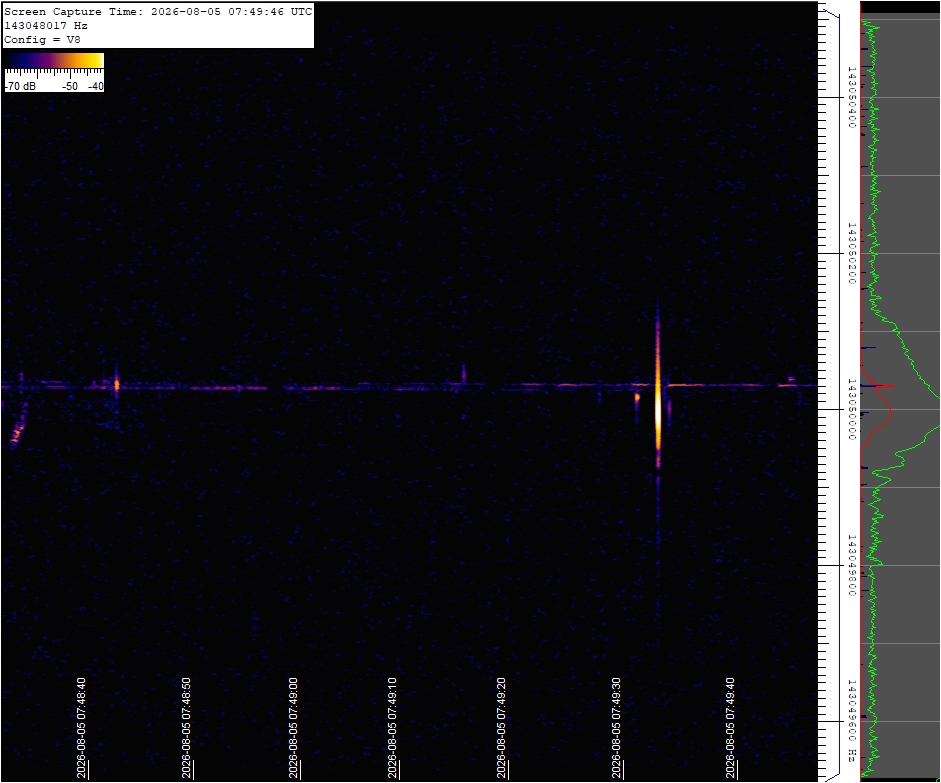Click the '-70 dB' scale label

tap(20, 86)
